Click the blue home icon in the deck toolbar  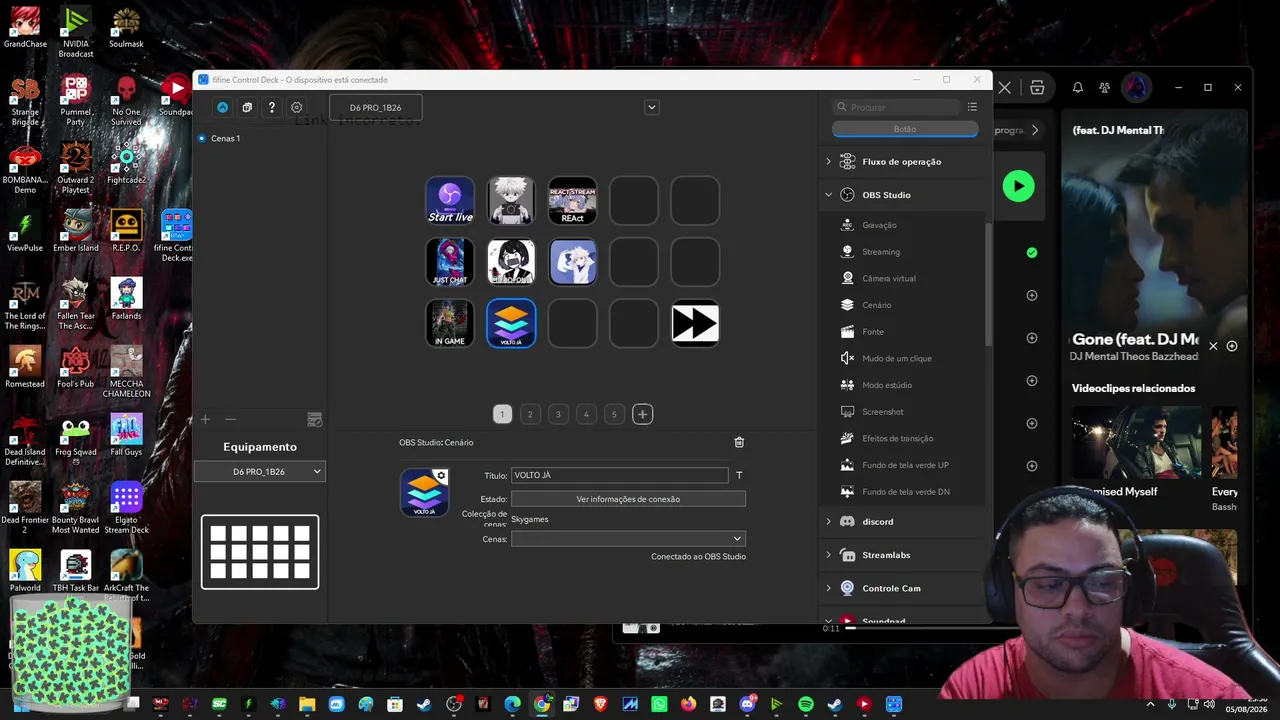coord(222,107)
